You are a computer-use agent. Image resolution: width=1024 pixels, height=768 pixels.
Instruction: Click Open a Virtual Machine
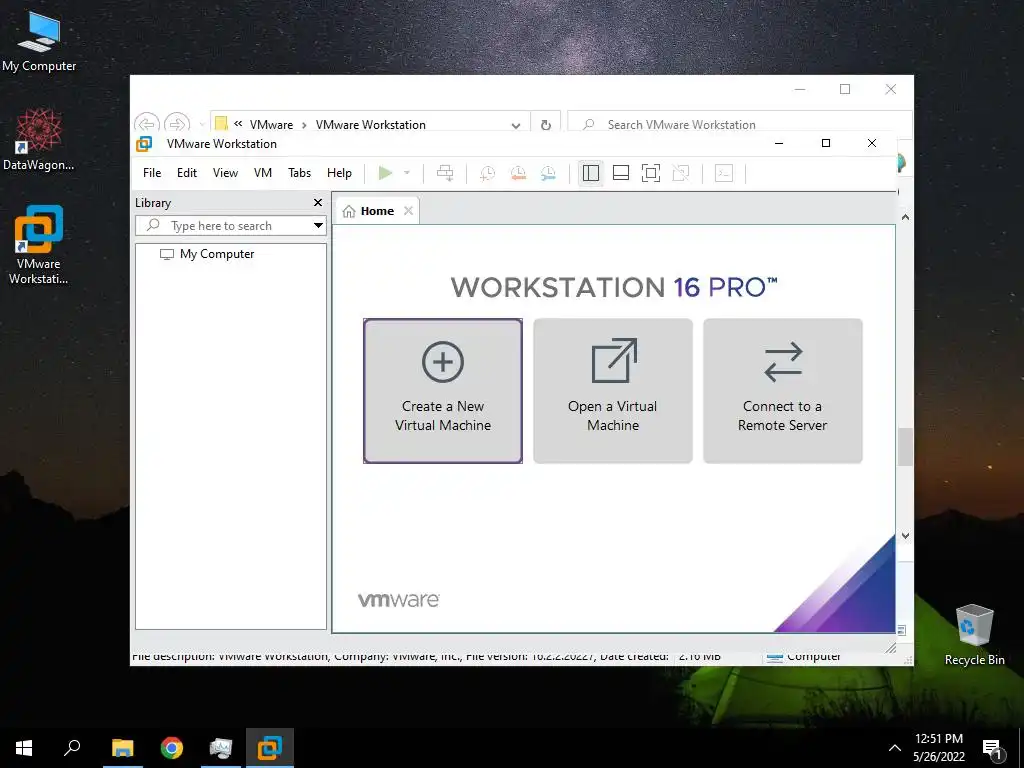click(x=613, y=391)
